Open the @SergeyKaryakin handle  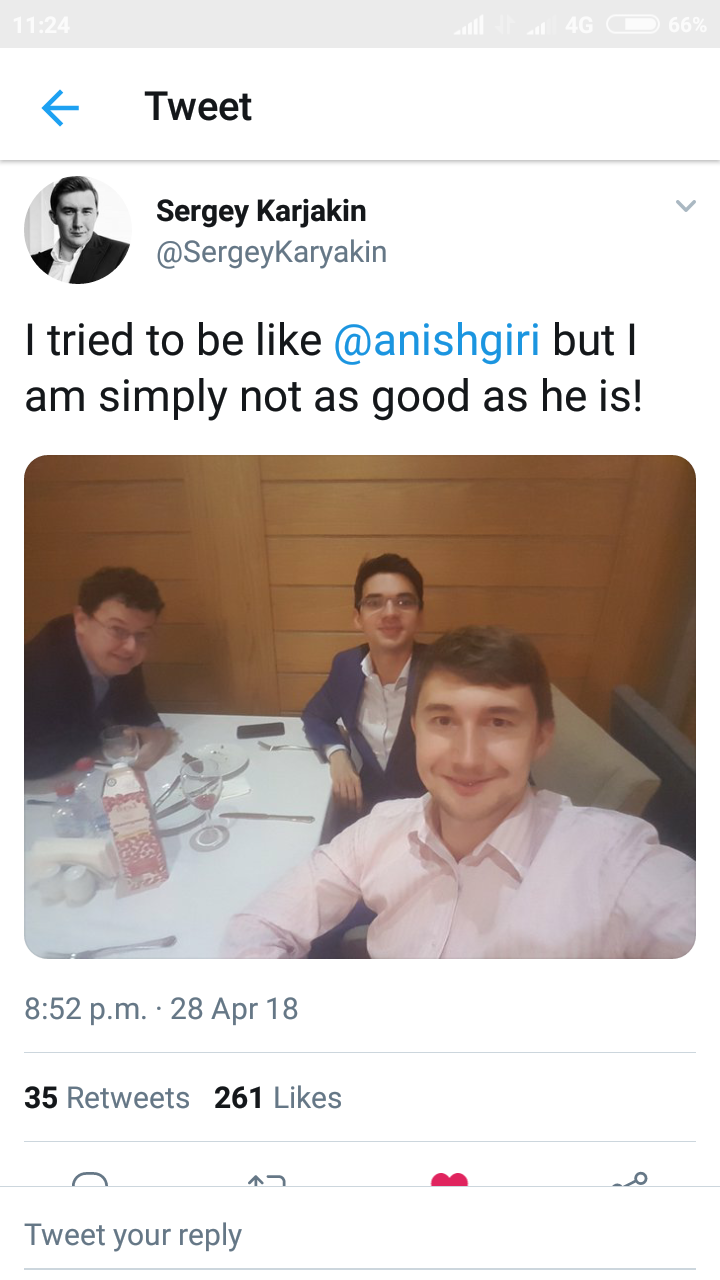271,252
